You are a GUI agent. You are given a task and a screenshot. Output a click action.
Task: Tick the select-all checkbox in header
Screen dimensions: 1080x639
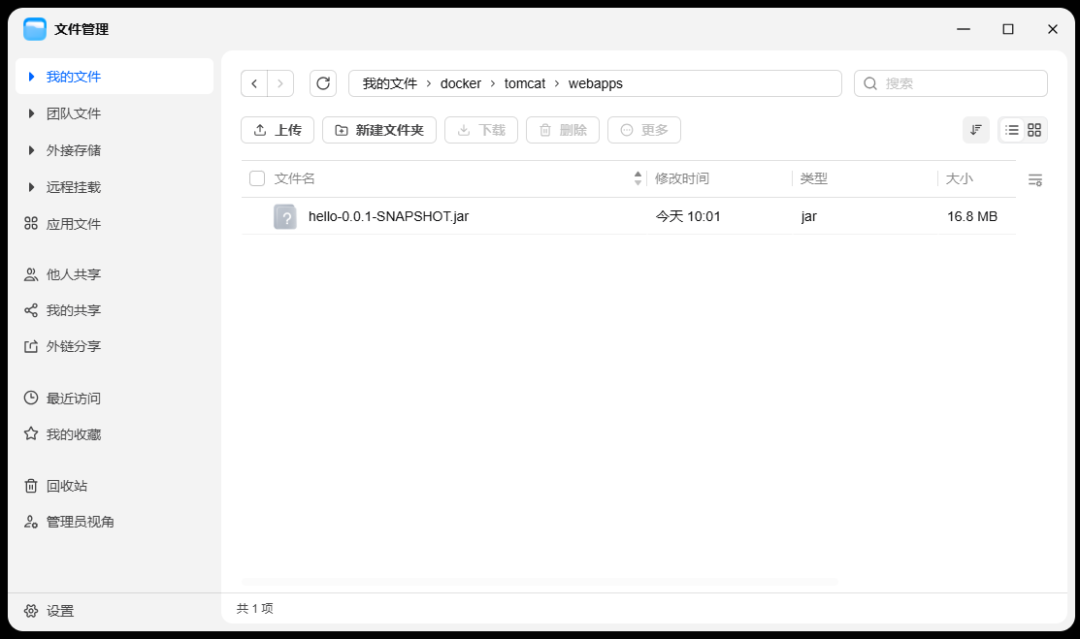pyautogui.click(x=257, y=179)
